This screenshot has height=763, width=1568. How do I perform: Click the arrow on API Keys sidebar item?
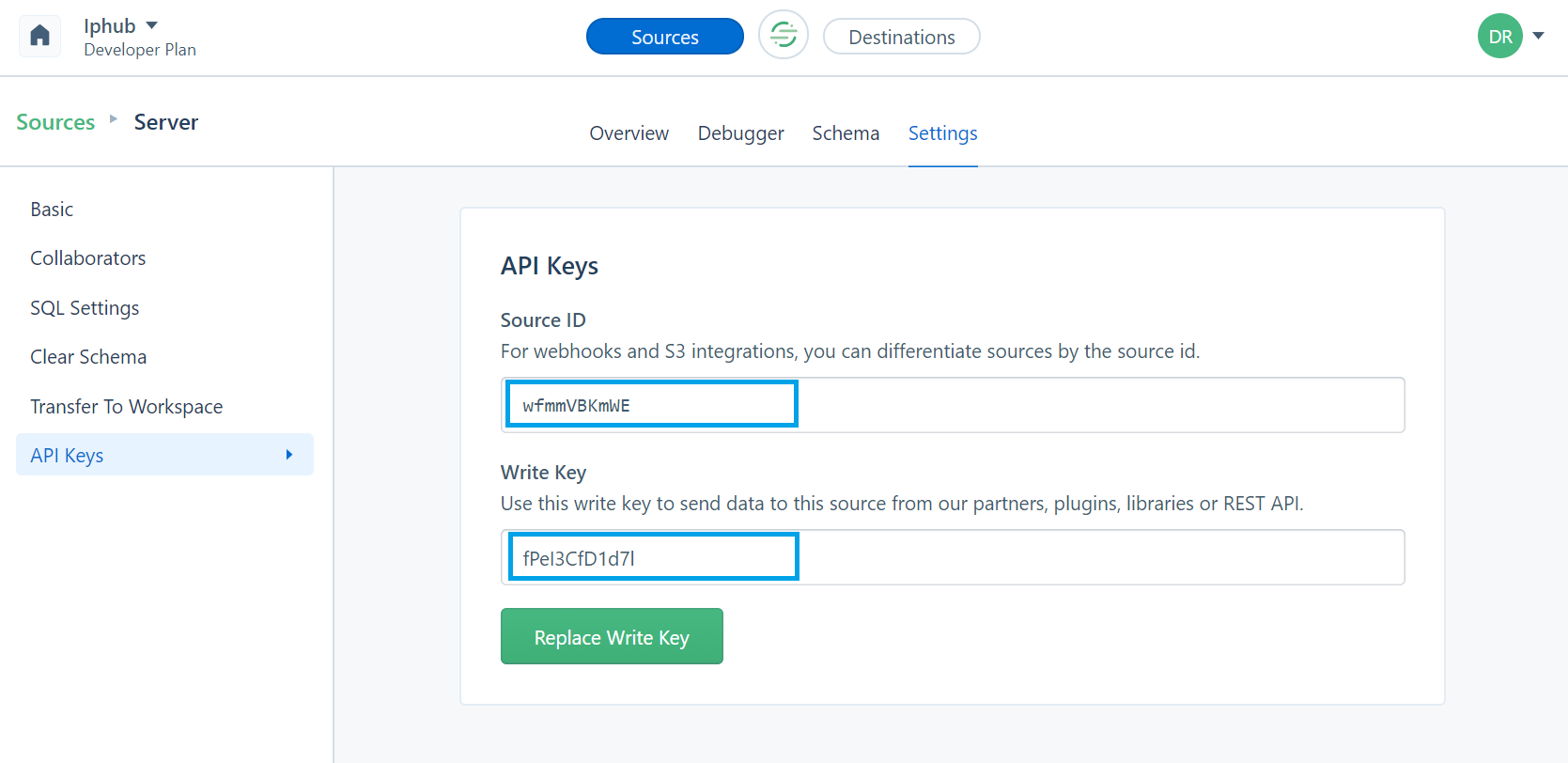(289, 455)
